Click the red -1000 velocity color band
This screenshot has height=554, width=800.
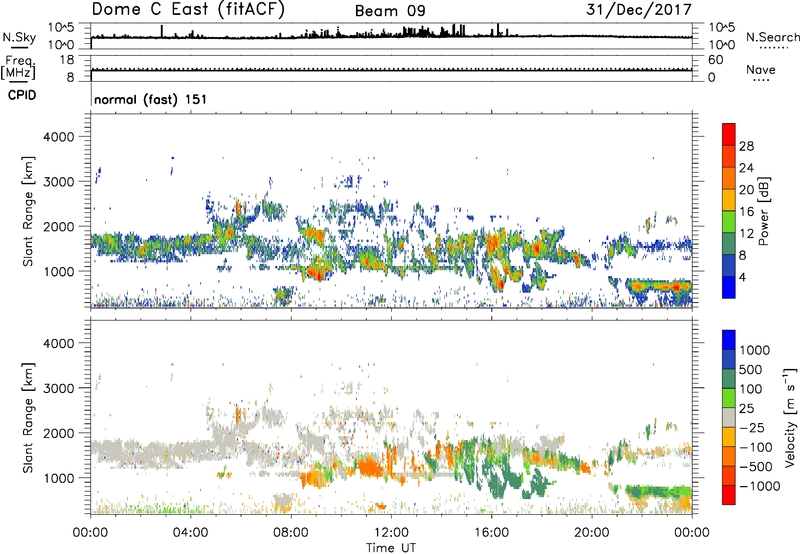coord(729,495)
